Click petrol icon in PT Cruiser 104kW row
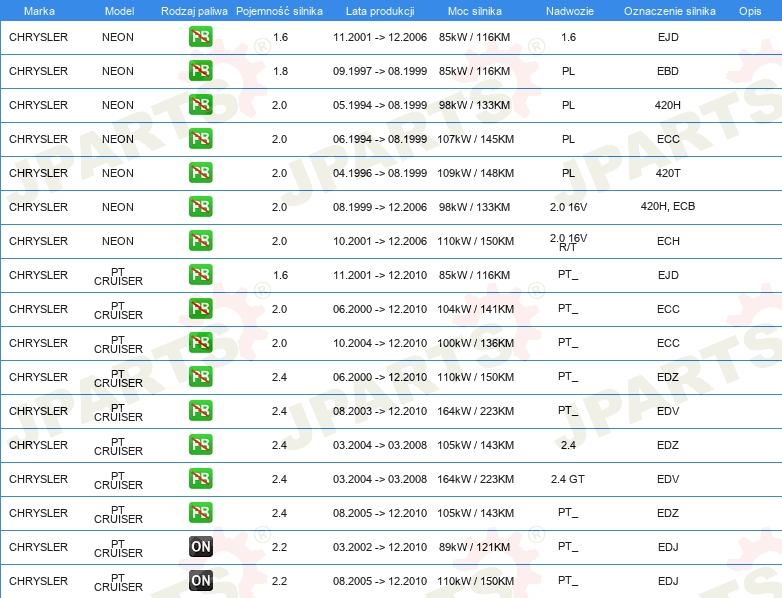Screen dimensions: 782x598 (200, 309)
